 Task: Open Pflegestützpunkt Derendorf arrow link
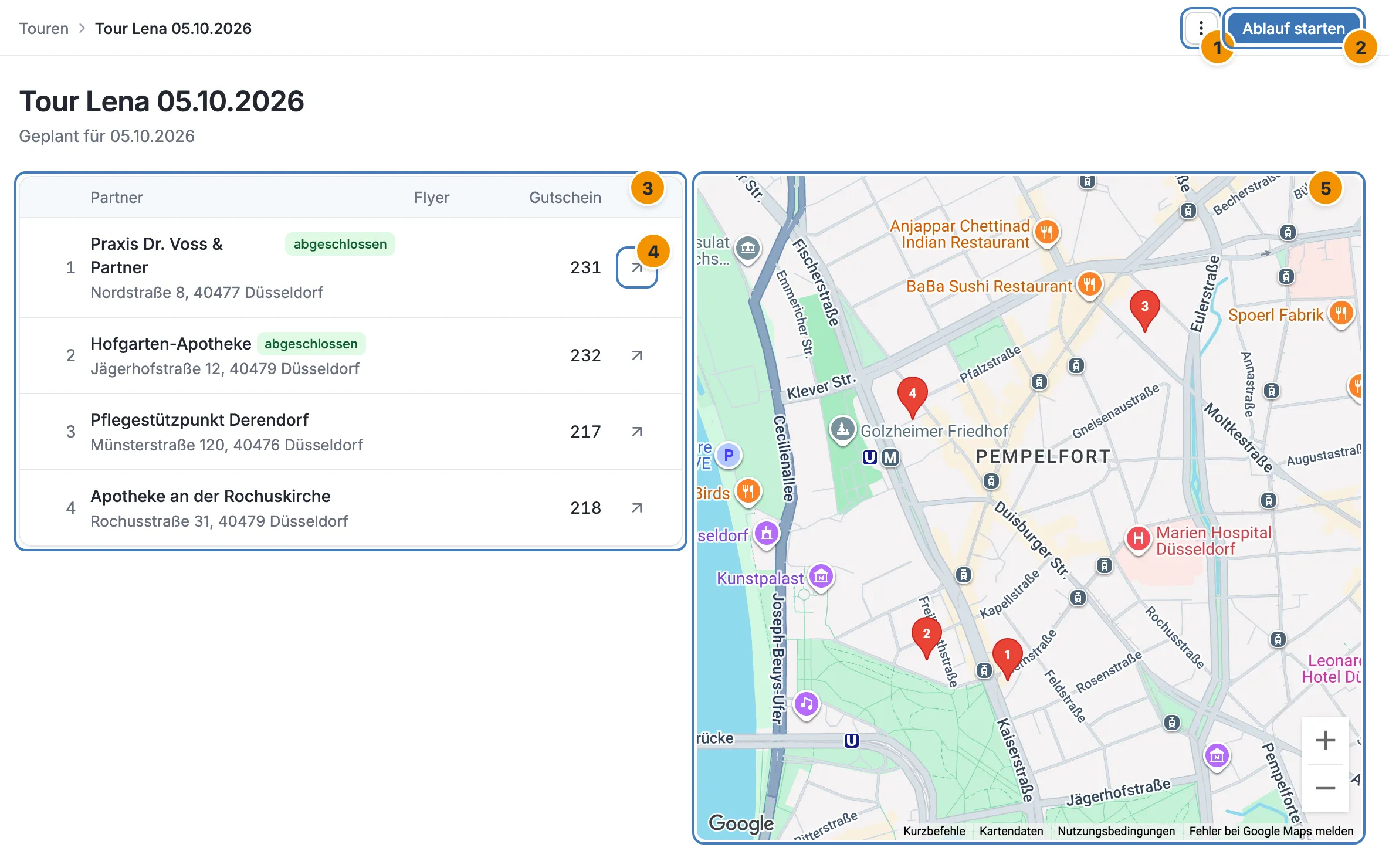(636, 432)
